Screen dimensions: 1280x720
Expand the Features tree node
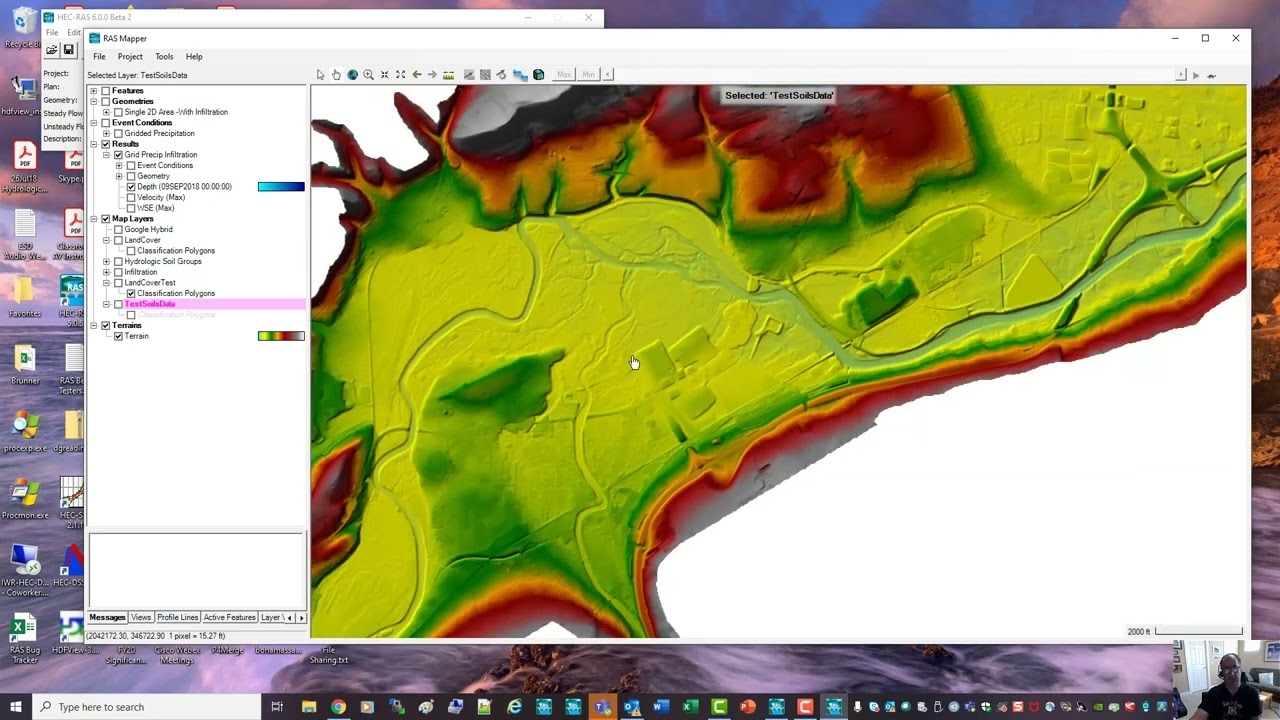coord(94,91)
